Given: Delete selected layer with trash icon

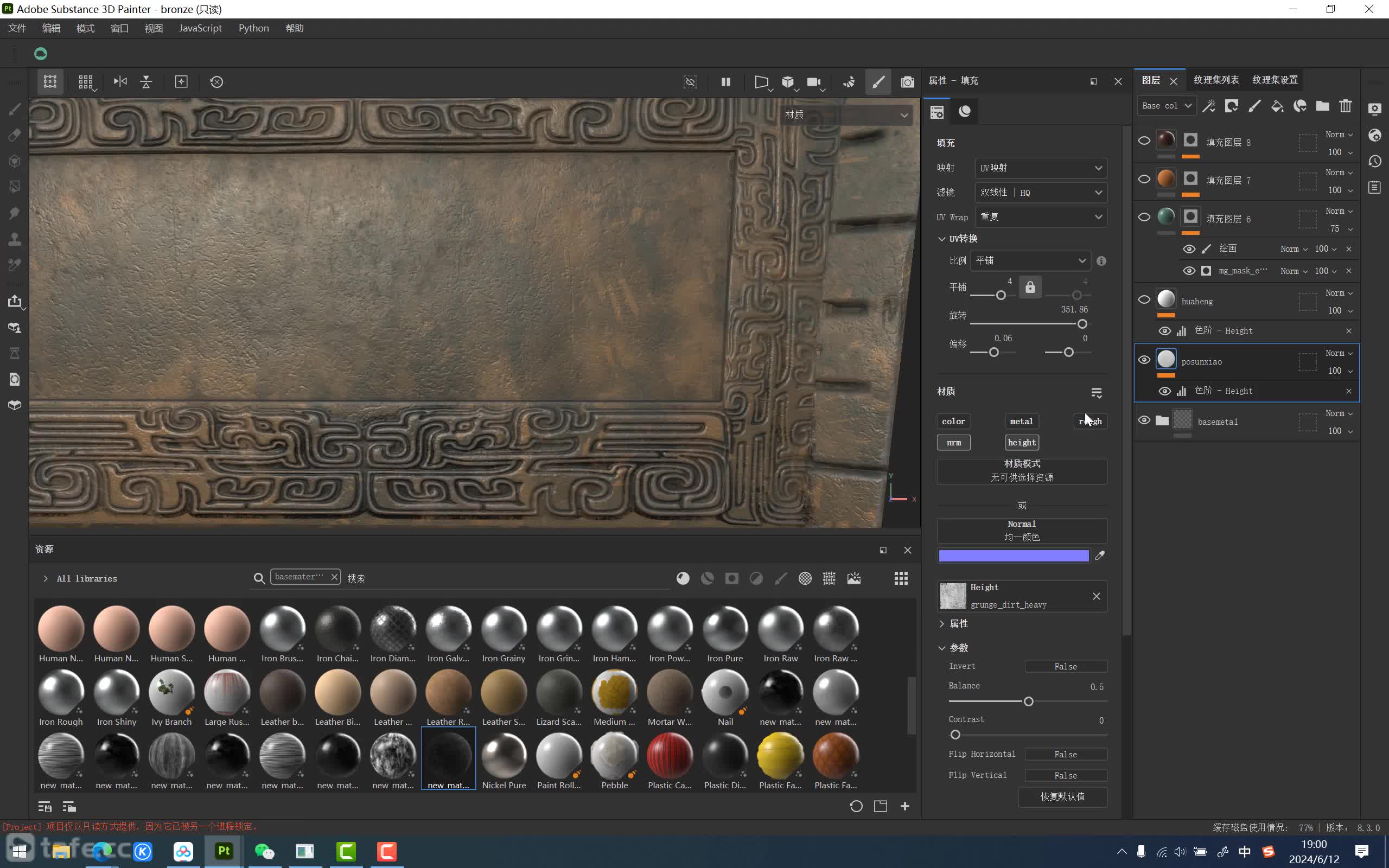Looking at the screenshot, I should click(1346, 106).
